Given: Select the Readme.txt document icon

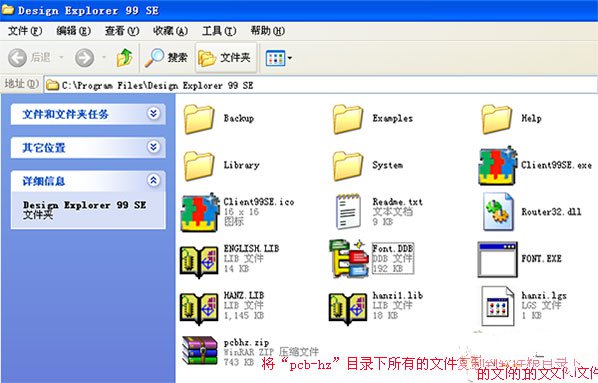Looking at the screenshot, I should pos(348,211).
